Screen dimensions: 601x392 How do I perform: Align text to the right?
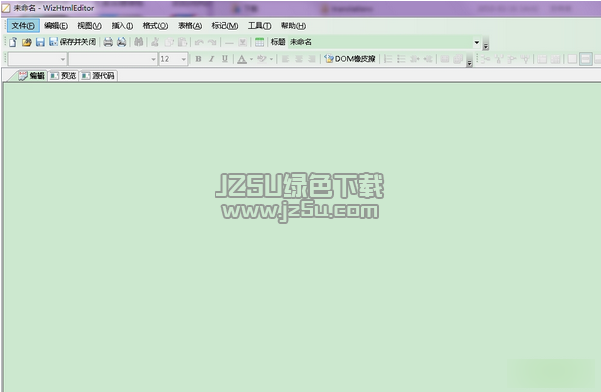(x=312, y=59)
